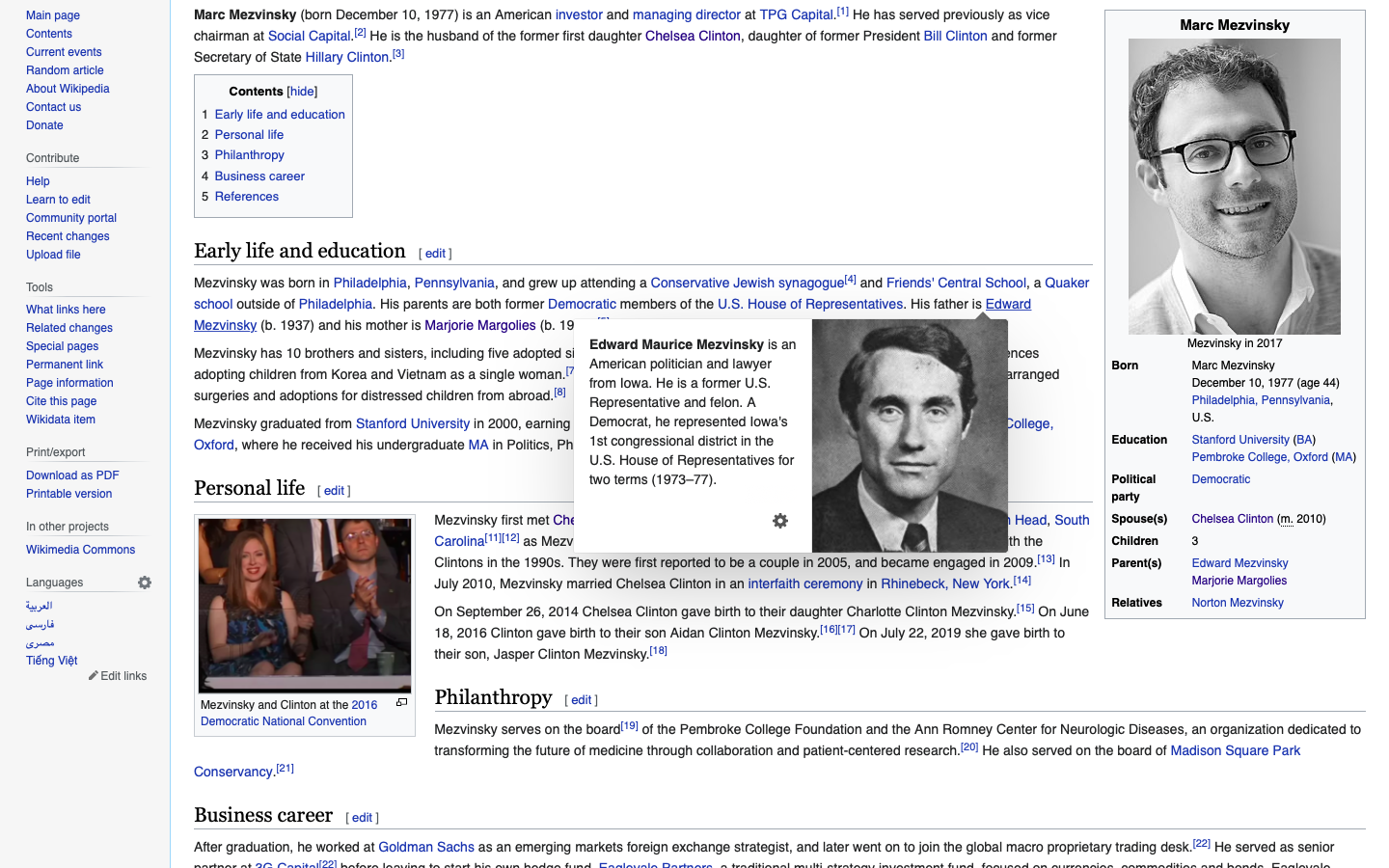Click Edward Mezvinsky's photo in the preview popup
This screenshot has width=1389, height=868.
point(909,435)
